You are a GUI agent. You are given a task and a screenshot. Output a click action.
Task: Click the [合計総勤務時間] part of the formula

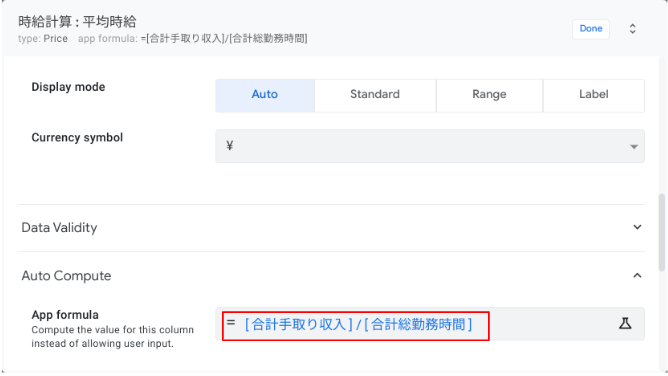point(418,325)
